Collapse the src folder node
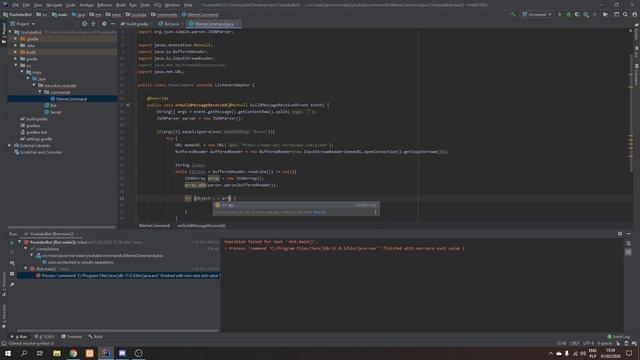Screen dimensions: 640x360 tap(16, 65)
